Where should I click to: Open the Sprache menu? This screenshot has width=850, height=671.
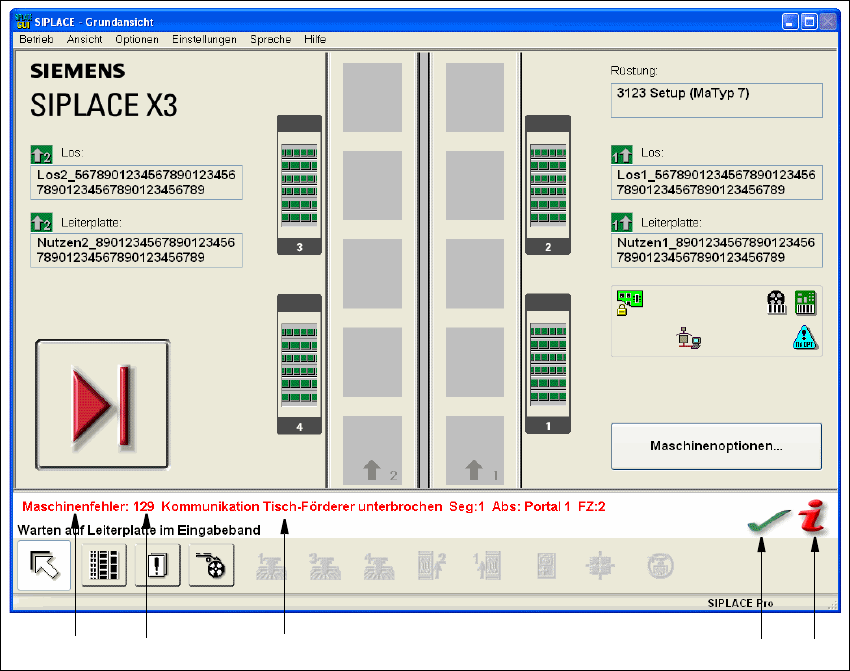271,39
